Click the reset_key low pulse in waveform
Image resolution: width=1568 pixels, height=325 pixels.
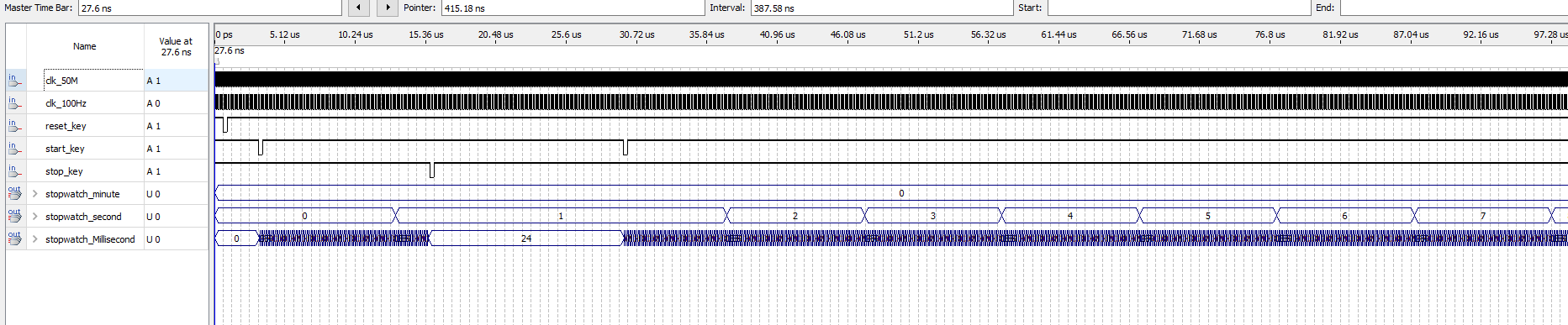click(x=225, y=125)
